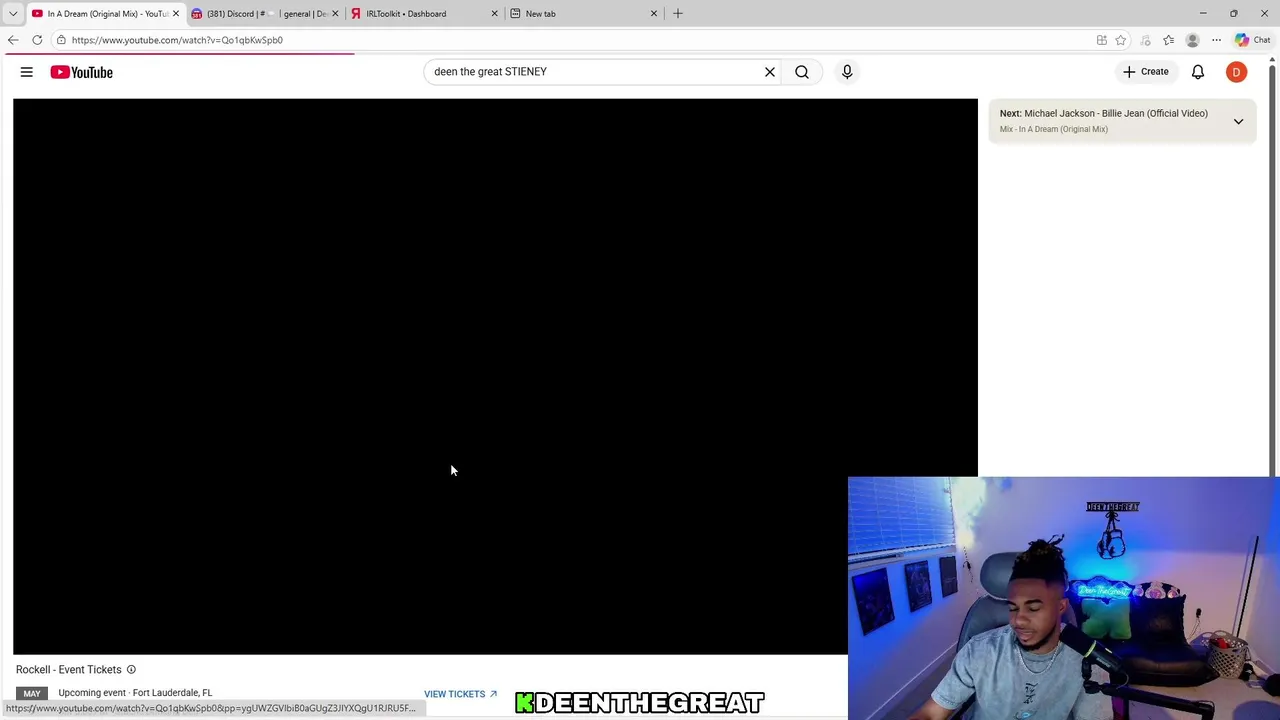This screenshot has width=1280, height=720.
Task: Click the MAY date badge
Action: (32, 694)
